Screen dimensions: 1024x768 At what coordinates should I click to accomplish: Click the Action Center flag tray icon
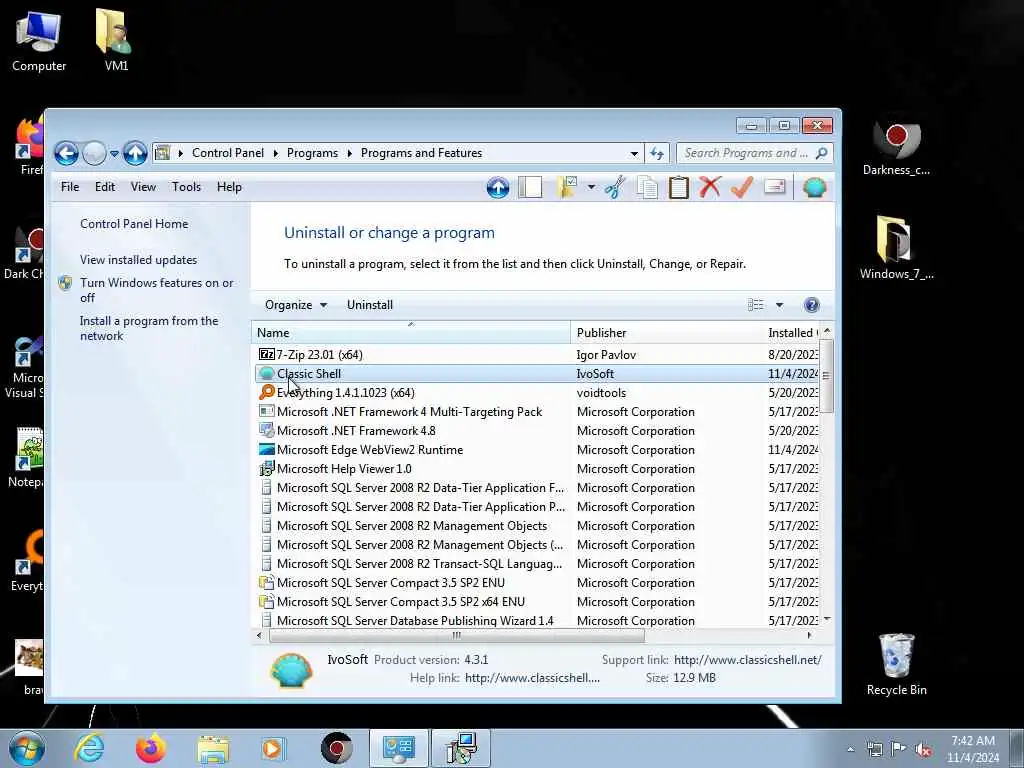tap(899, 750)
